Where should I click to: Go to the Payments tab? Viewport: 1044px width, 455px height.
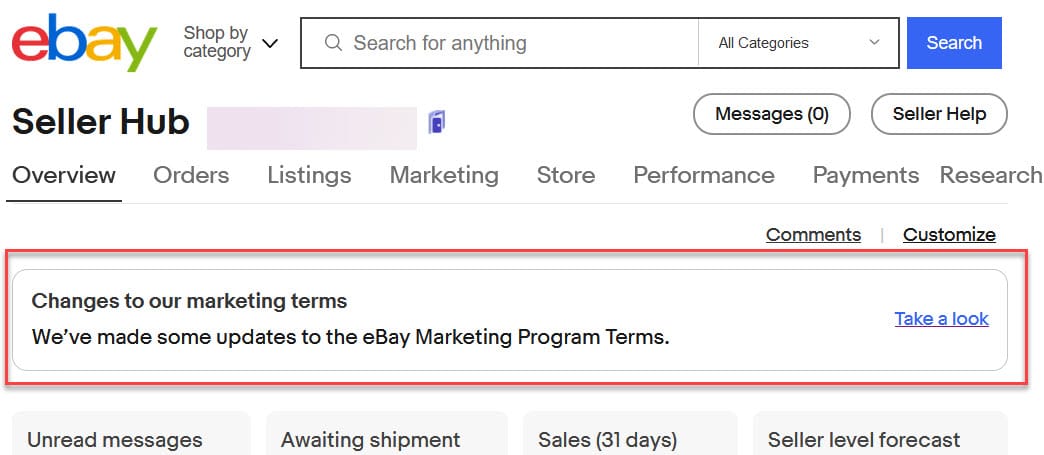click(865, 175)
